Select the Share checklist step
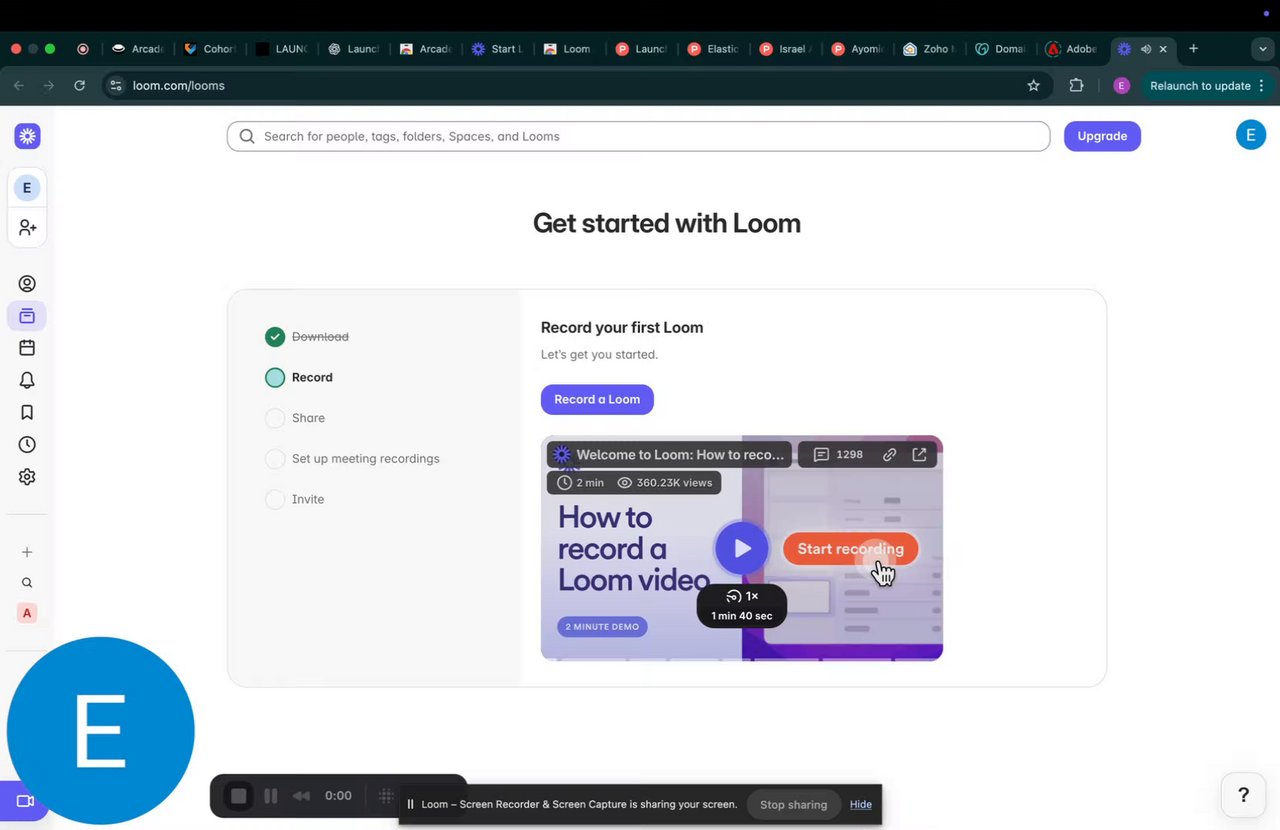The width and height of the screenshot is (1280, 830). 295,418
